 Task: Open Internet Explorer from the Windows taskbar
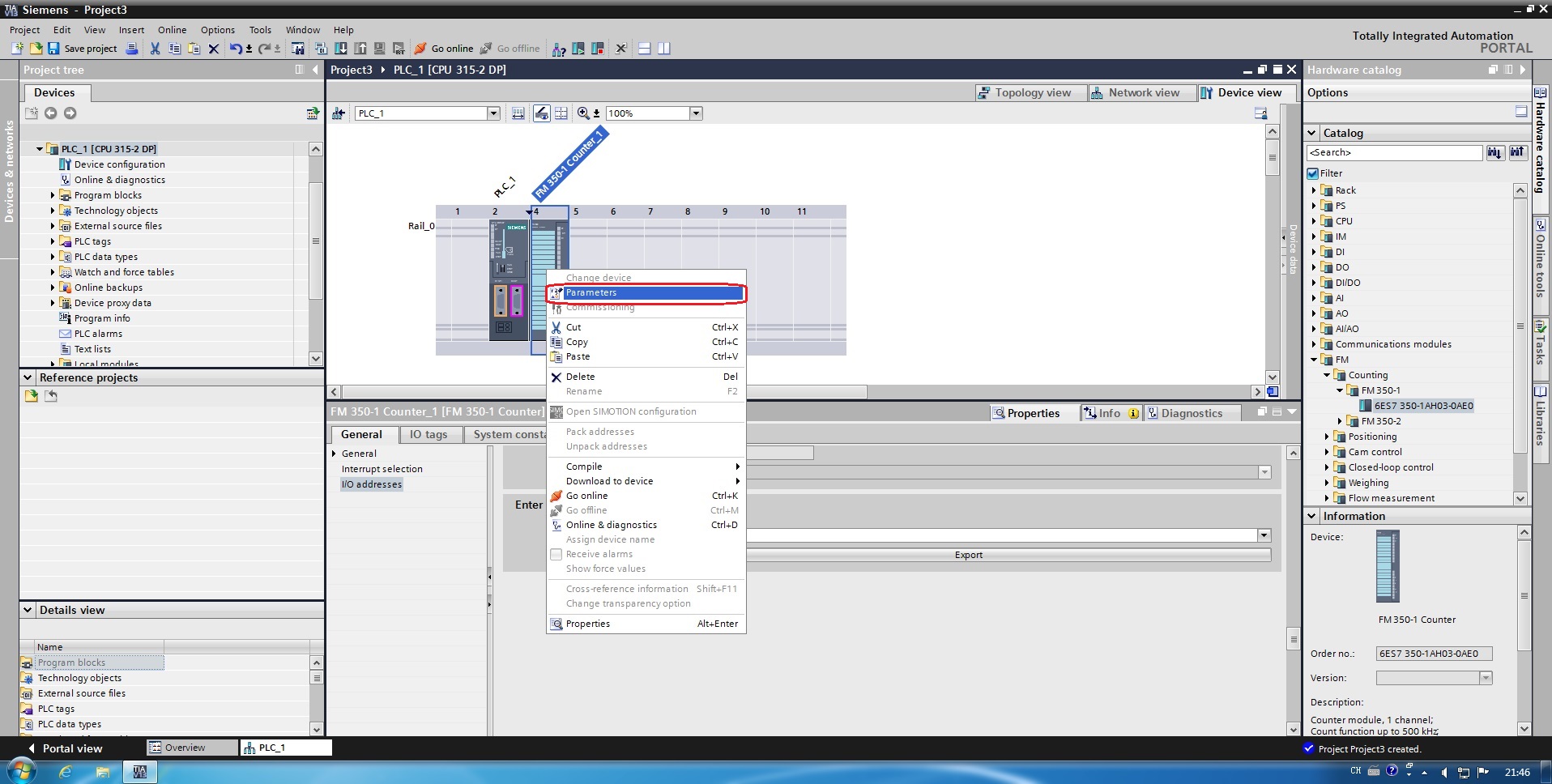tap(65, 772)
